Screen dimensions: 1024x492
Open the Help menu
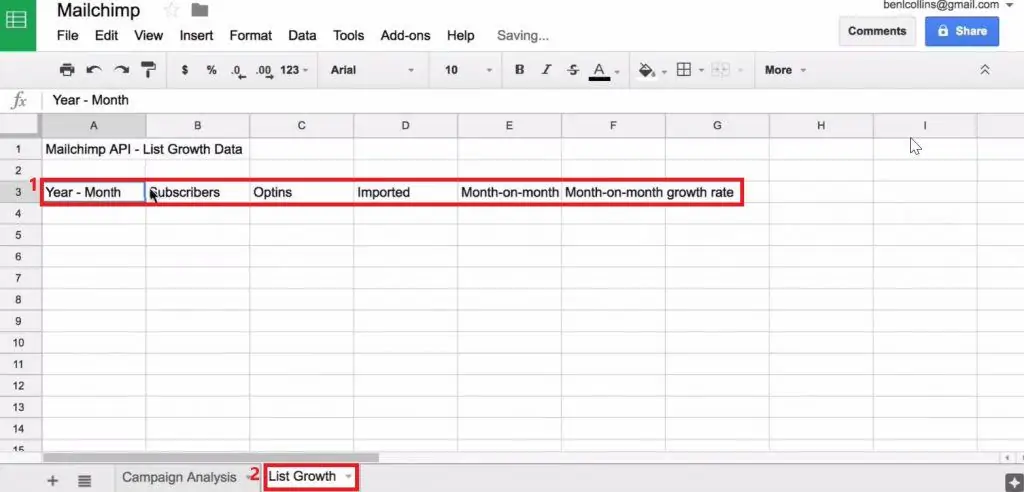point(460,36)
